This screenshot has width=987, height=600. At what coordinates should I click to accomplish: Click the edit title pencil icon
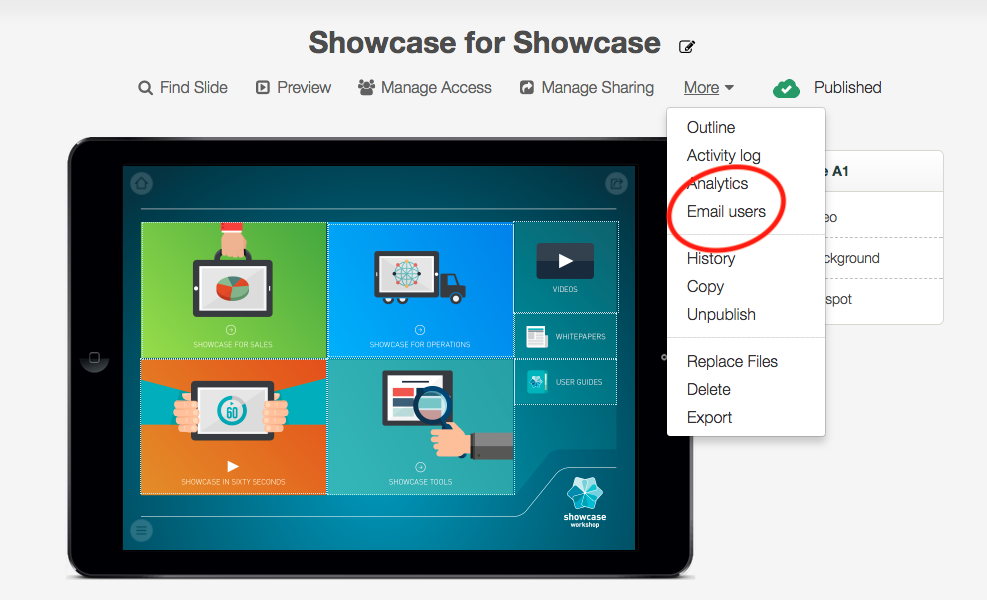687,47
